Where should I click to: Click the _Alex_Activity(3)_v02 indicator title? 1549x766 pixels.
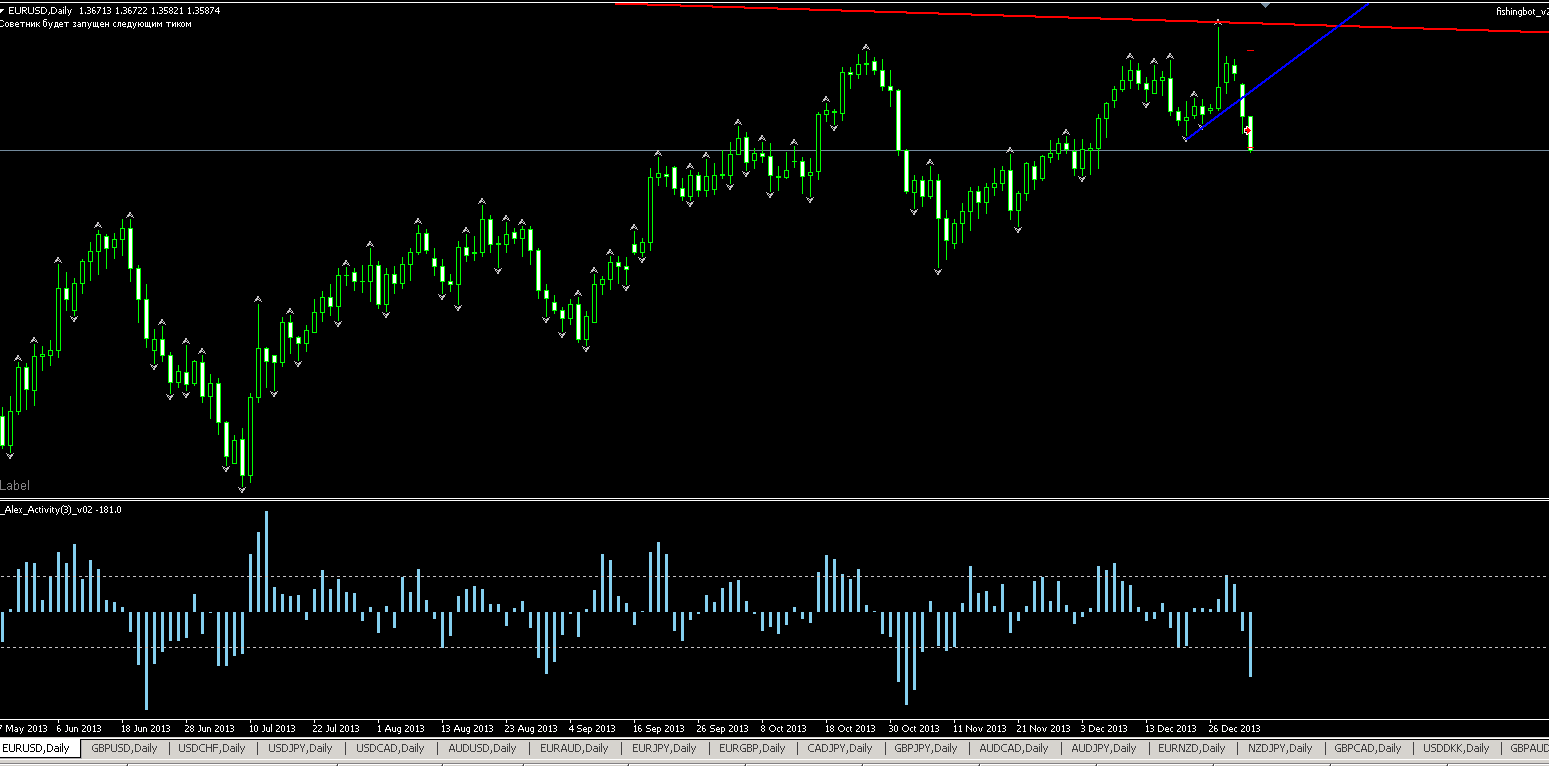(62, 510)
